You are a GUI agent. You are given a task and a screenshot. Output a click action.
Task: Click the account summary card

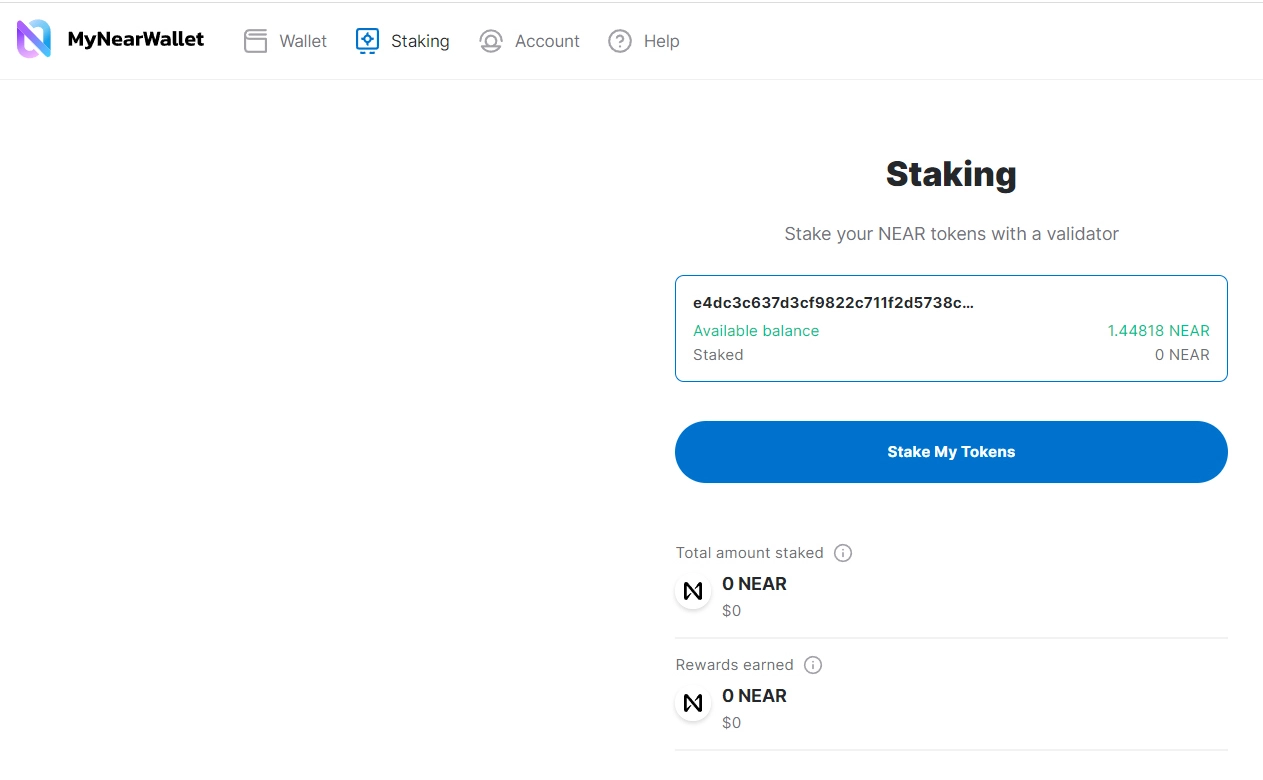(951, 328)
